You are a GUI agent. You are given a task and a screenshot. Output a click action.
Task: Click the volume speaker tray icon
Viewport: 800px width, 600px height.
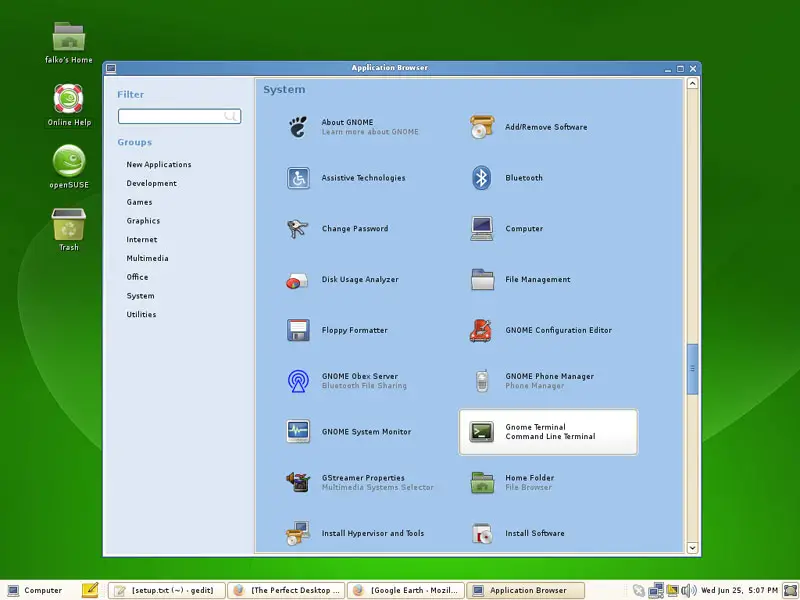[x=689, y=590]
